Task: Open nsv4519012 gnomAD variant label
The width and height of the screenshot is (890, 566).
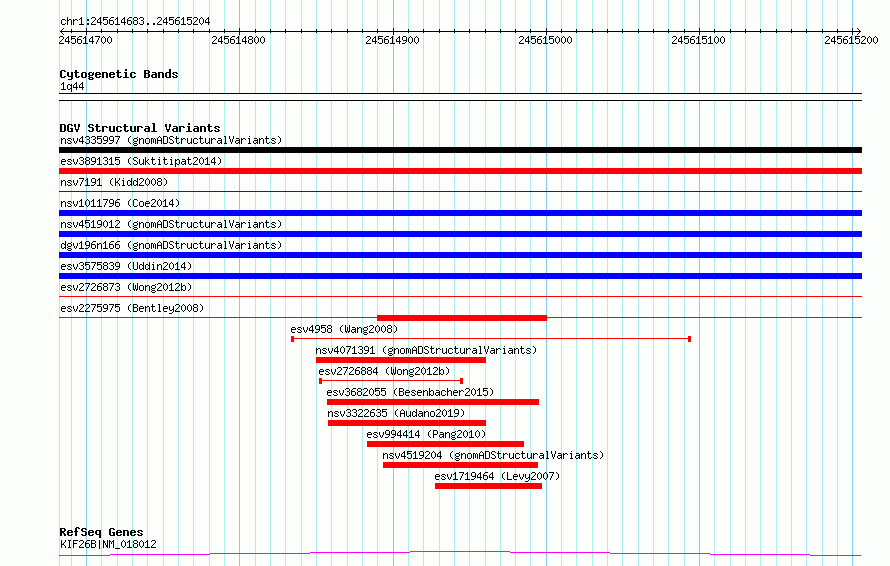Action: coord(171,224)
